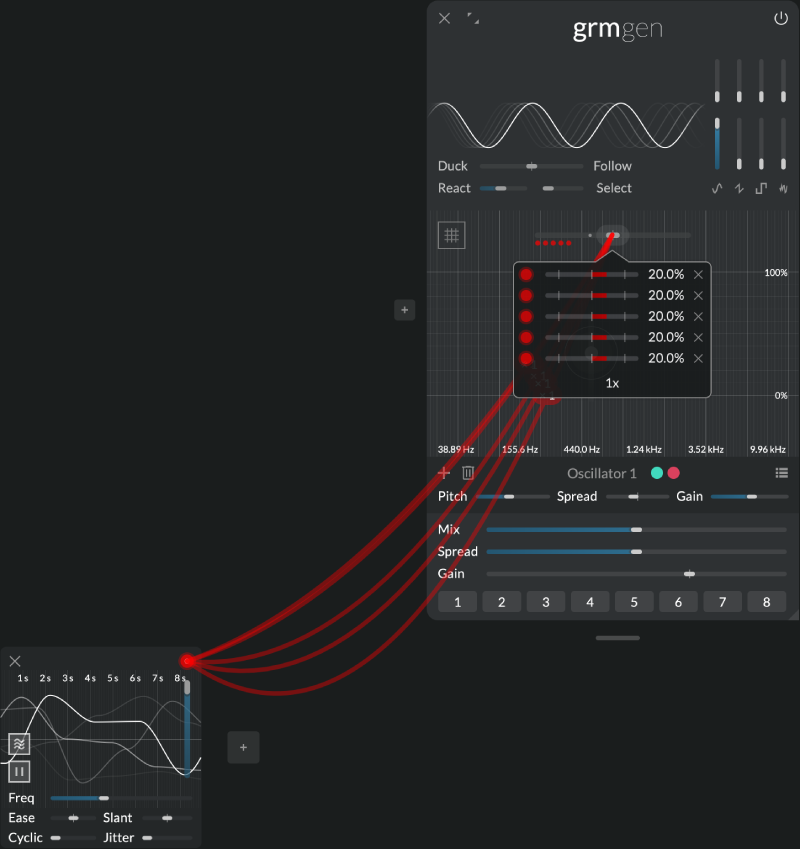Image resolution: width=800 pixels, height=849 pixels.
Task: Pause the LFO with the pause toggle
Action: (19, 771)
